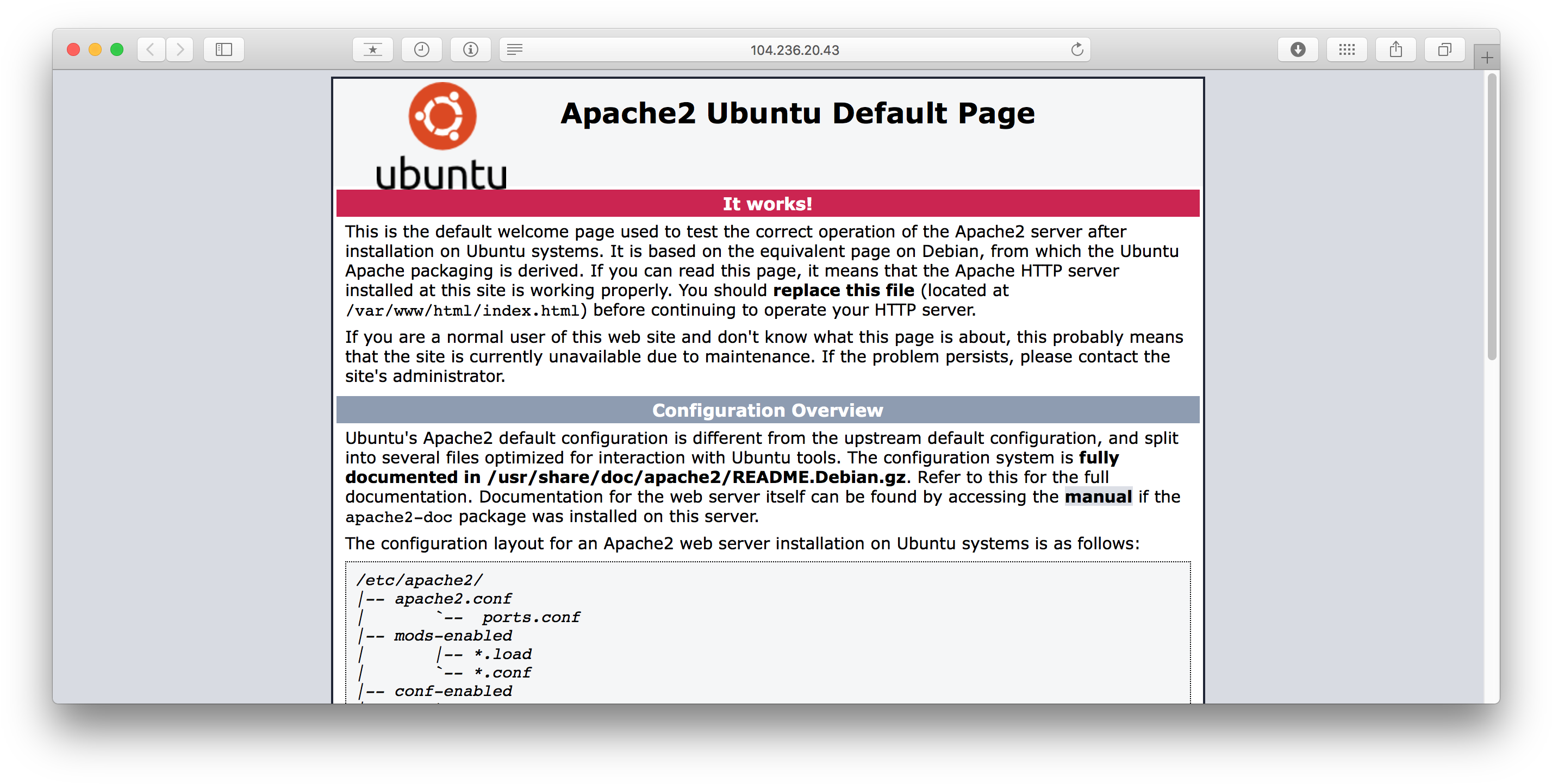
Task: Click the address bar showing 104.236.20.43
Action: [x=795, y=49]
